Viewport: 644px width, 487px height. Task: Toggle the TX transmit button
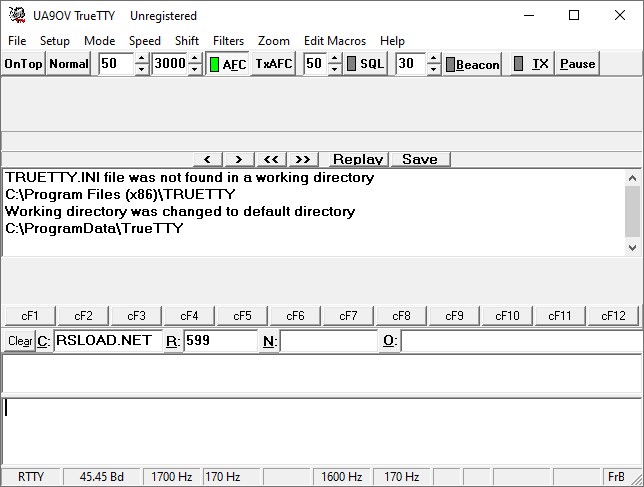pyautogui.click(x=532, y=64)
